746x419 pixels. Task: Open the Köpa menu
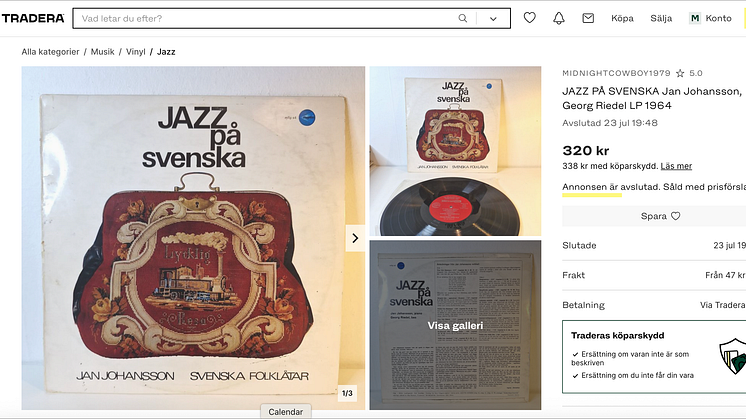pyautogui.click(x=622, y=18)
